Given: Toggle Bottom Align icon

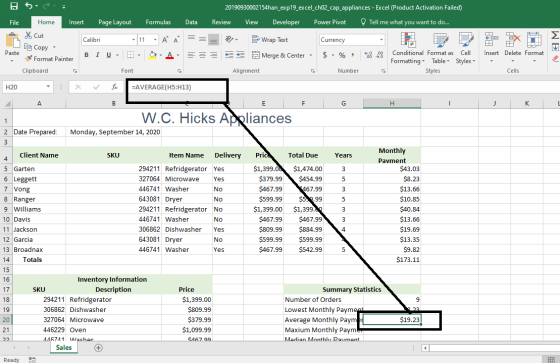Looking at the screenshot, I should pos(214,39).
